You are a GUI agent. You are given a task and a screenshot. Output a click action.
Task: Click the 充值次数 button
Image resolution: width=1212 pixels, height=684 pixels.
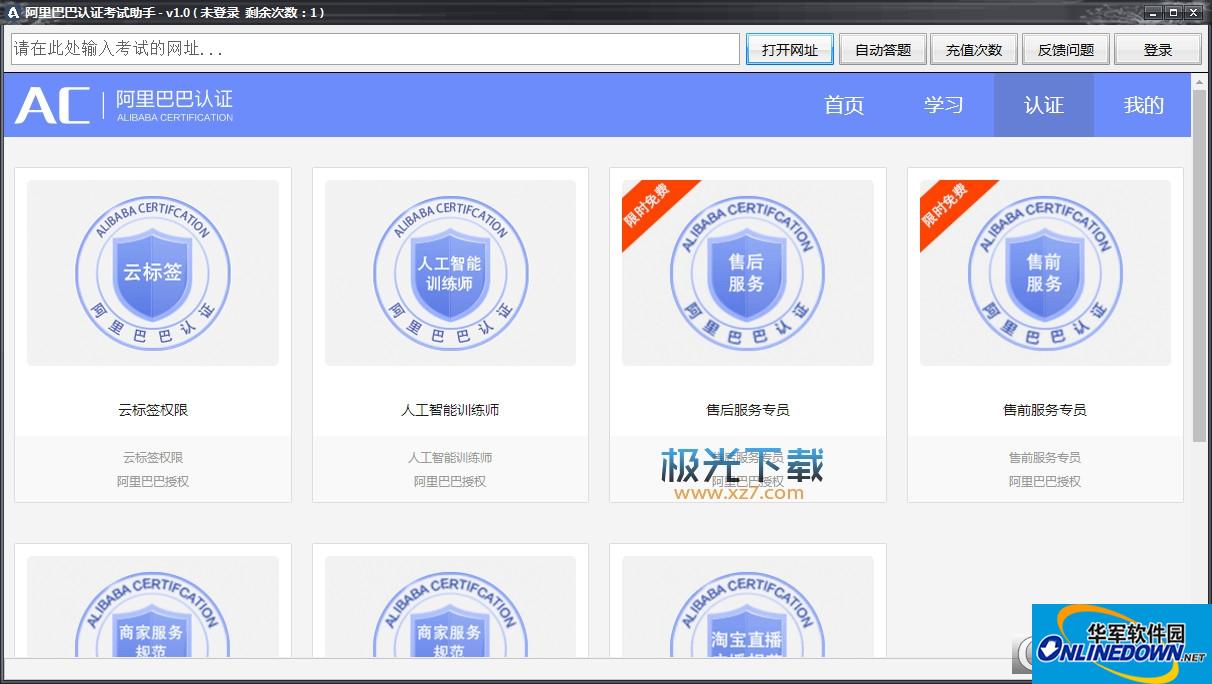coord(974,49)
